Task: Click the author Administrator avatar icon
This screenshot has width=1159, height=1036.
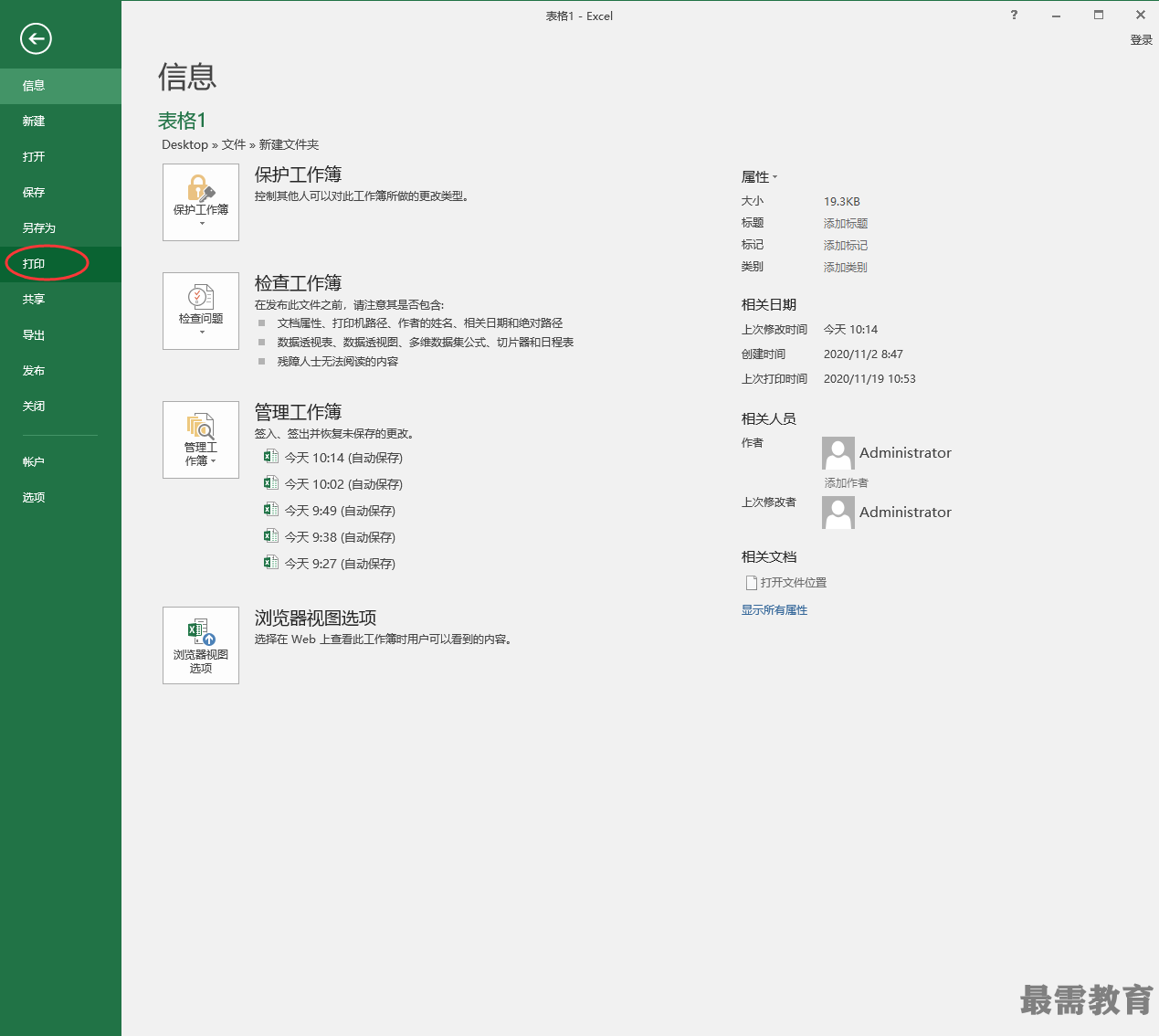Action: coord(838,453)
